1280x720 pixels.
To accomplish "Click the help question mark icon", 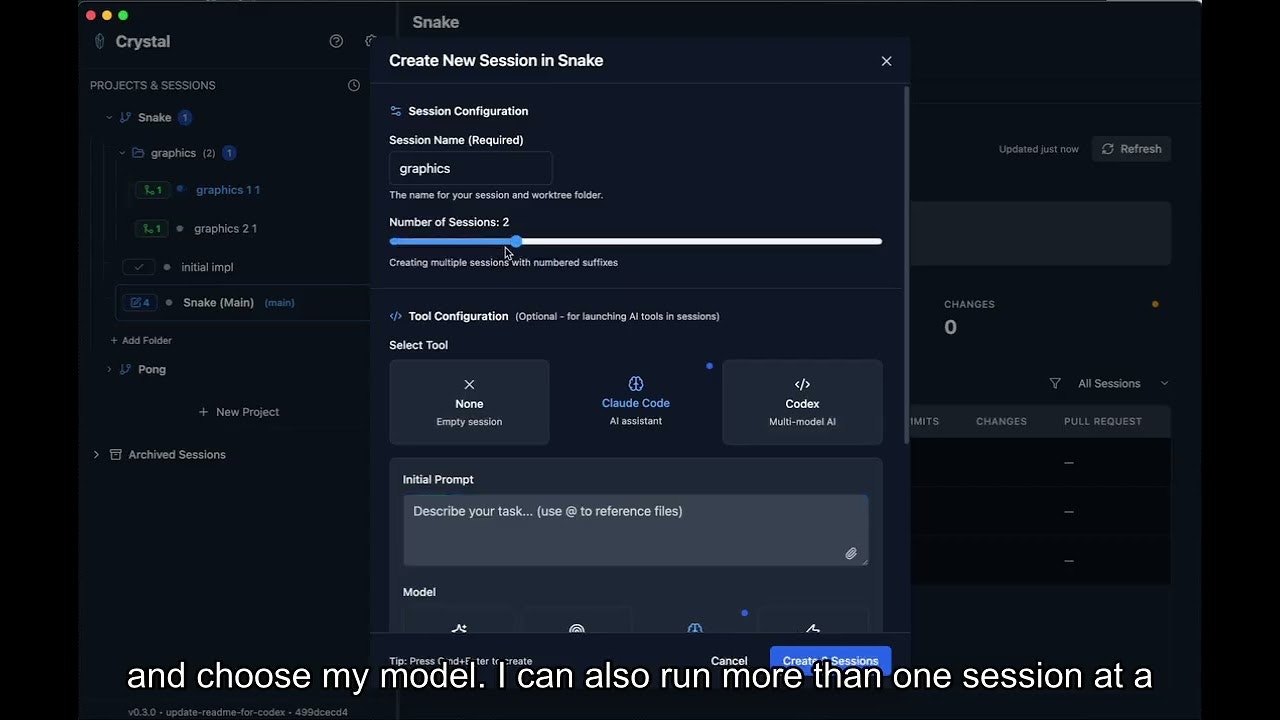I will [336, 41].
